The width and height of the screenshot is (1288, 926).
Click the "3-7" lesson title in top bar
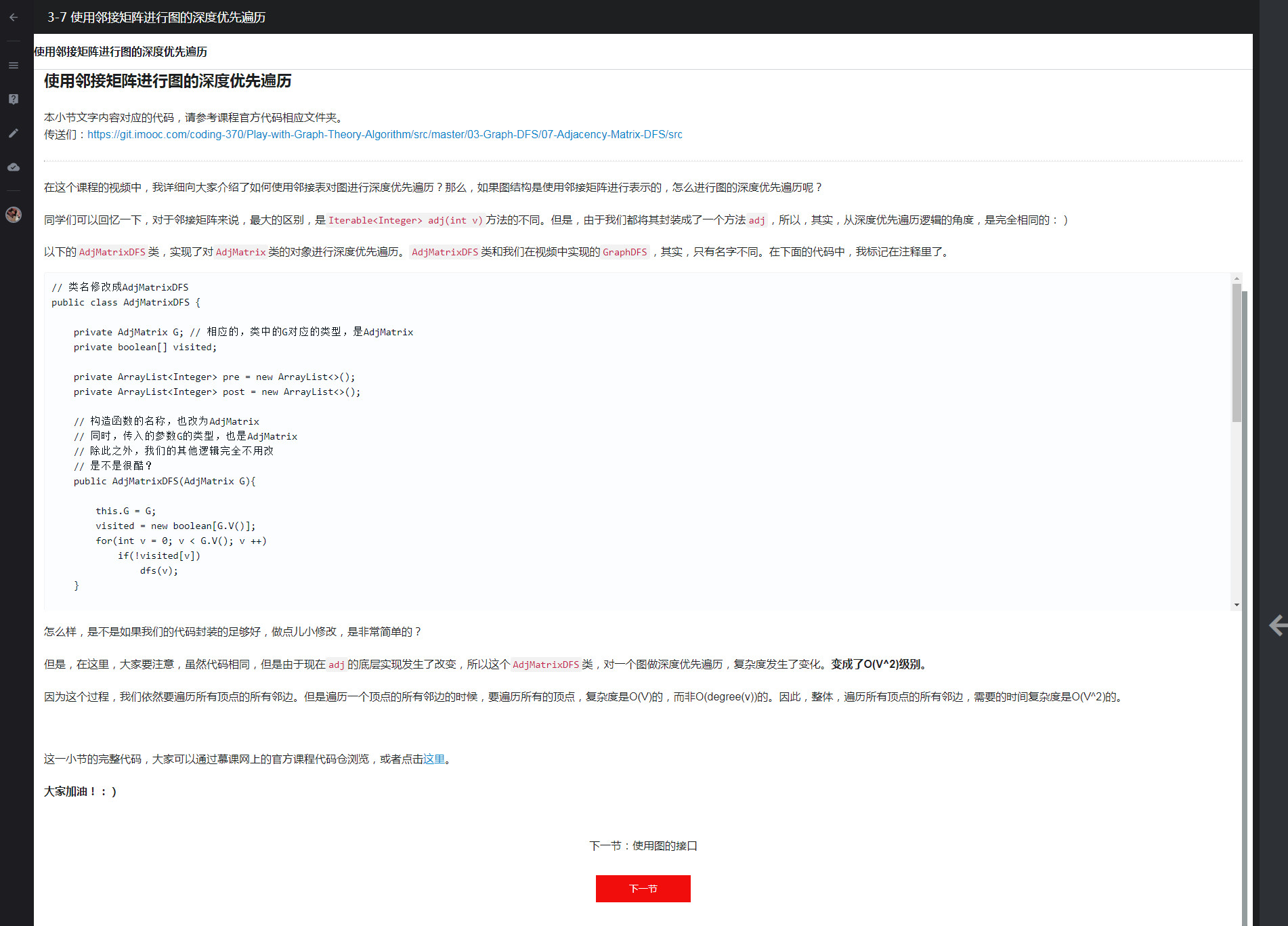pos(156,17)
